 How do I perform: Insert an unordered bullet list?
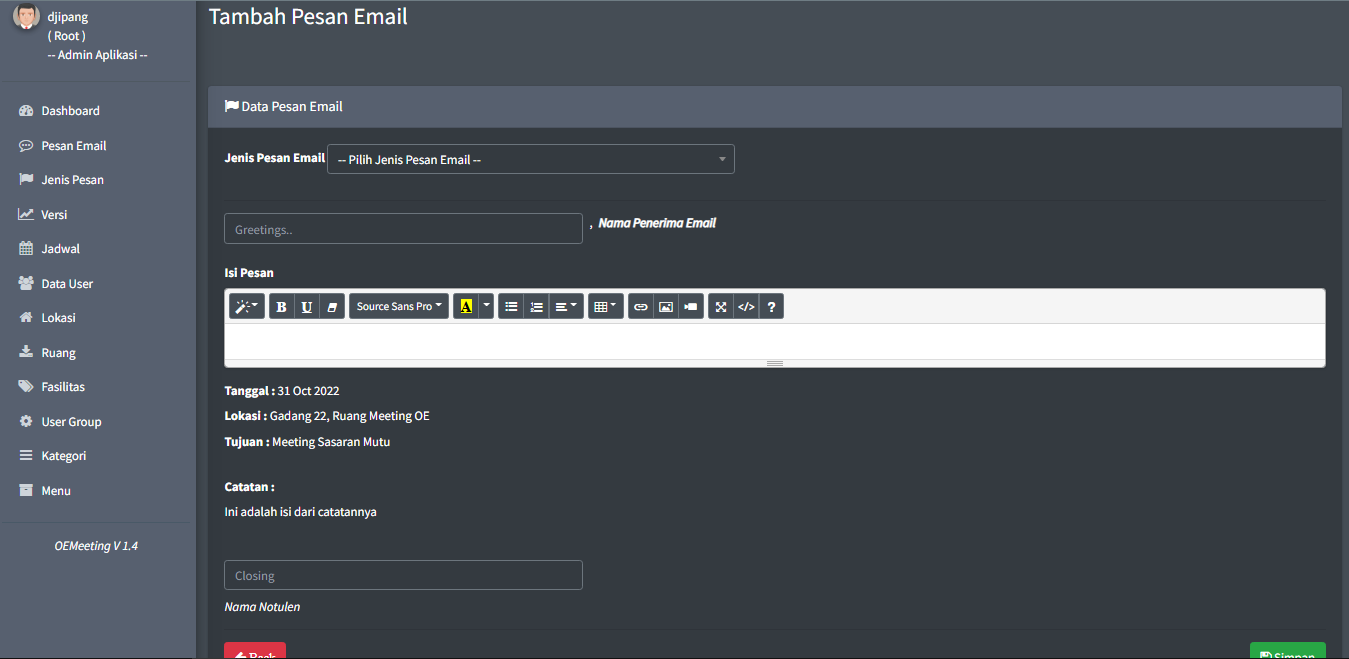(x=511, y=307)
